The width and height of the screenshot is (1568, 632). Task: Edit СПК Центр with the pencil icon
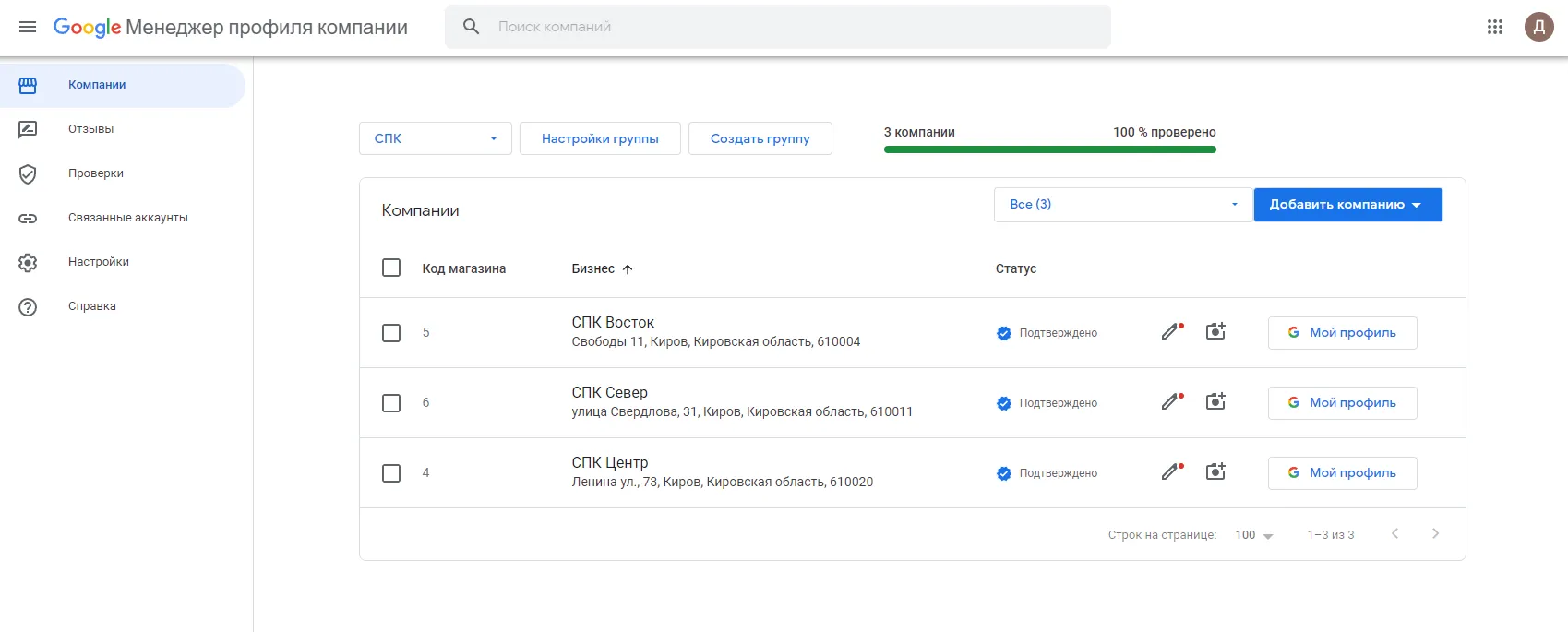(1172, 471)
